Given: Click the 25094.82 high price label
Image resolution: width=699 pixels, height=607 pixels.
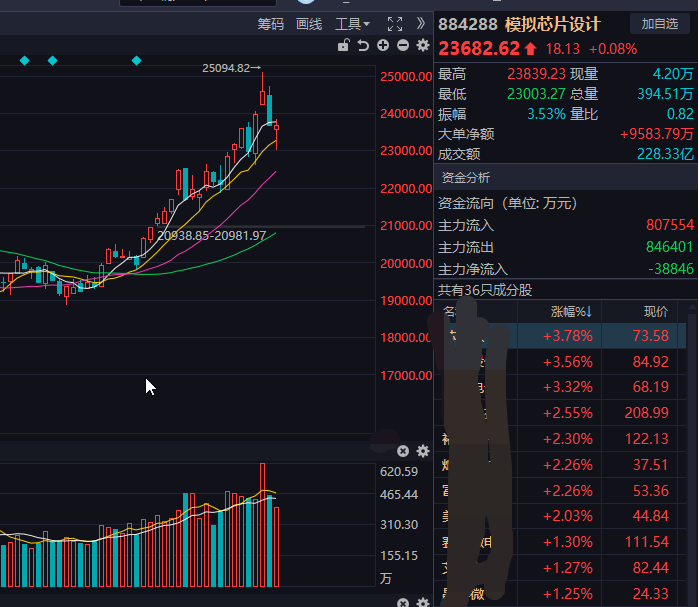Looking at the screenshot, I should coord(226,68).
